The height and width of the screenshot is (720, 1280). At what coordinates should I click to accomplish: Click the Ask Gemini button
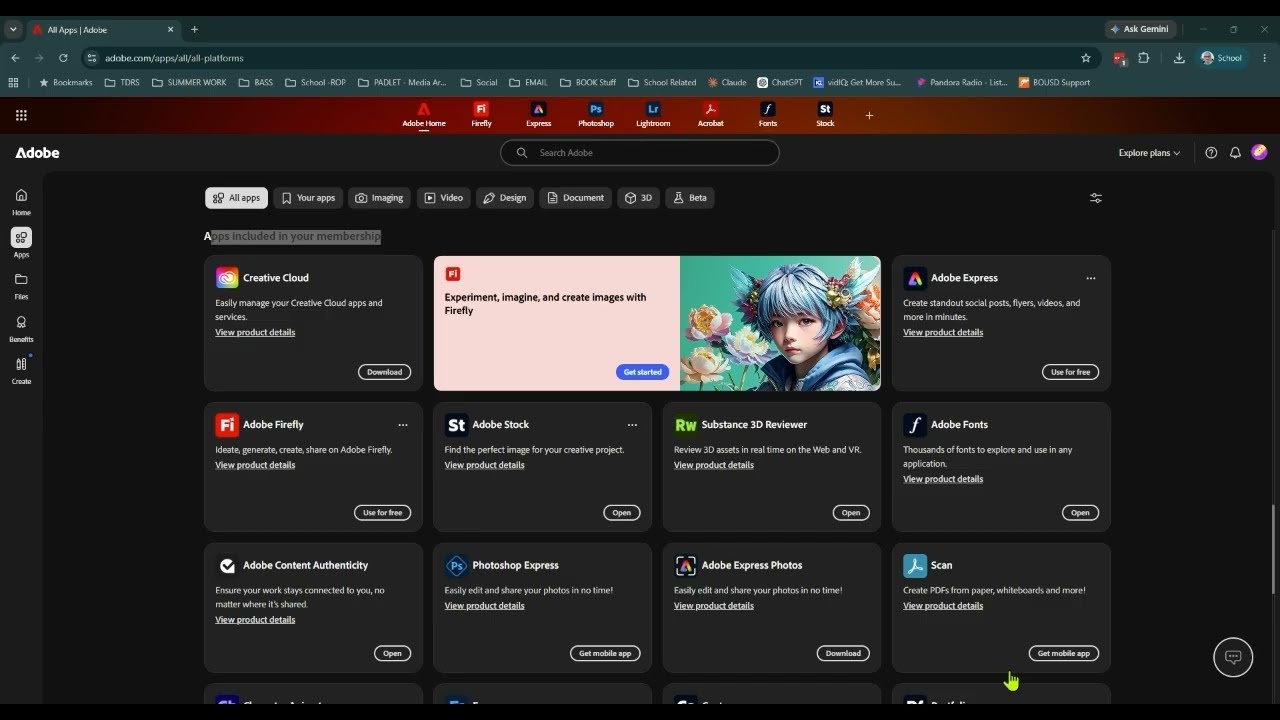(1140, 29)
